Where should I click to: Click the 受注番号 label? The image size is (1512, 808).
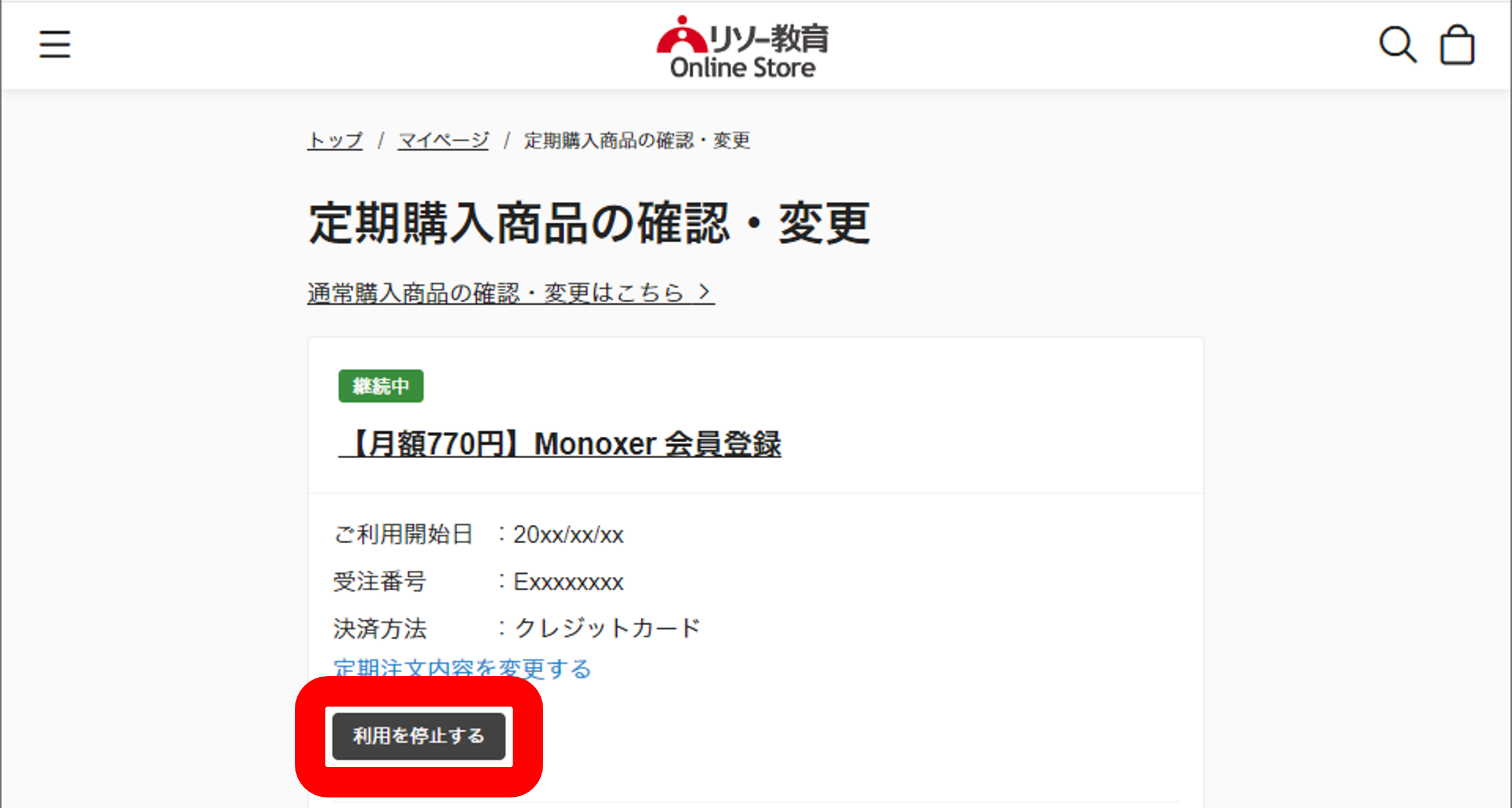(380, 581)
